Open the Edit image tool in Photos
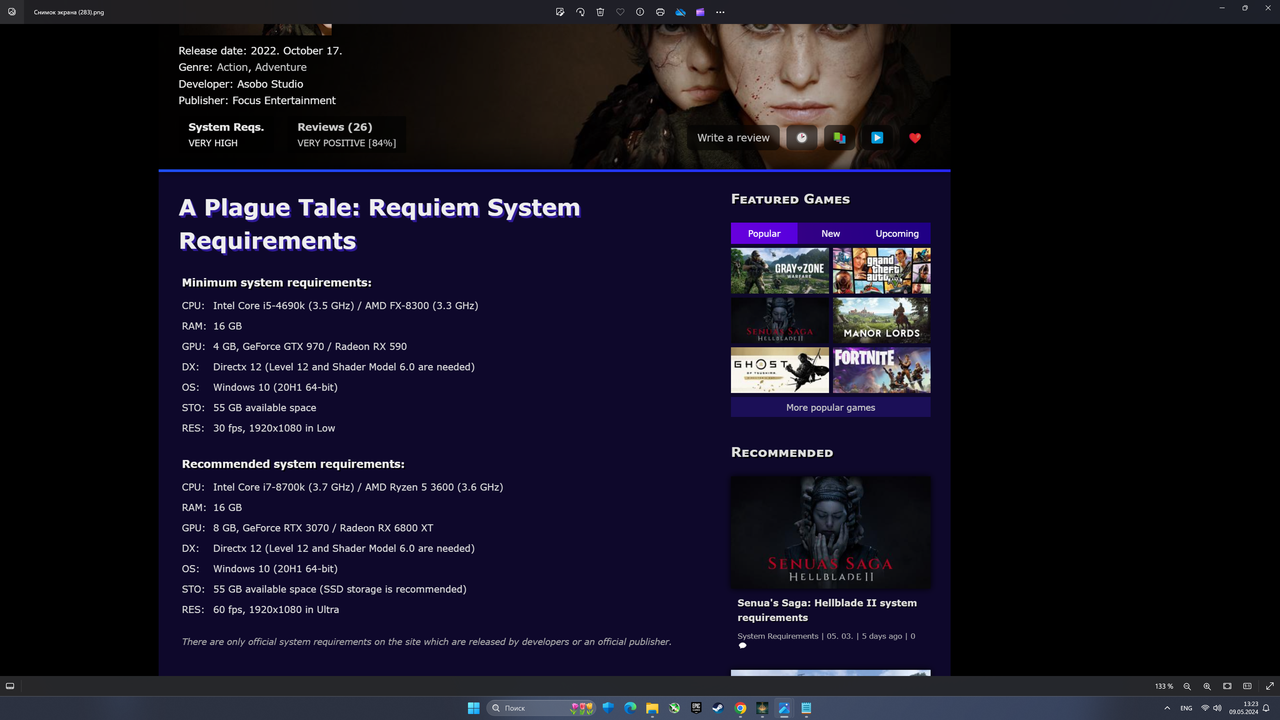 point(560,12)
